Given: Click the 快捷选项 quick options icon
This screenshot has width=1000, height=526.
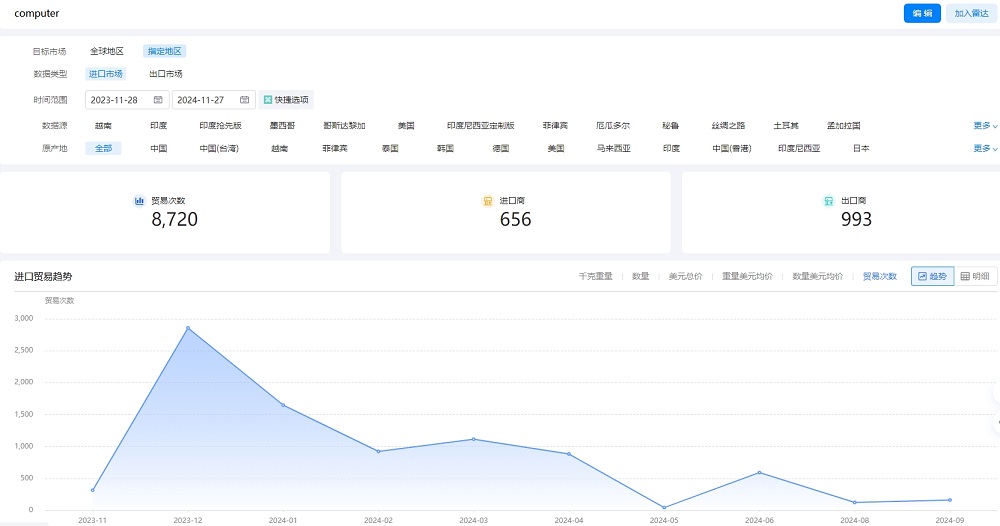Looking at the screenshot, I should [x=268, y=100].
